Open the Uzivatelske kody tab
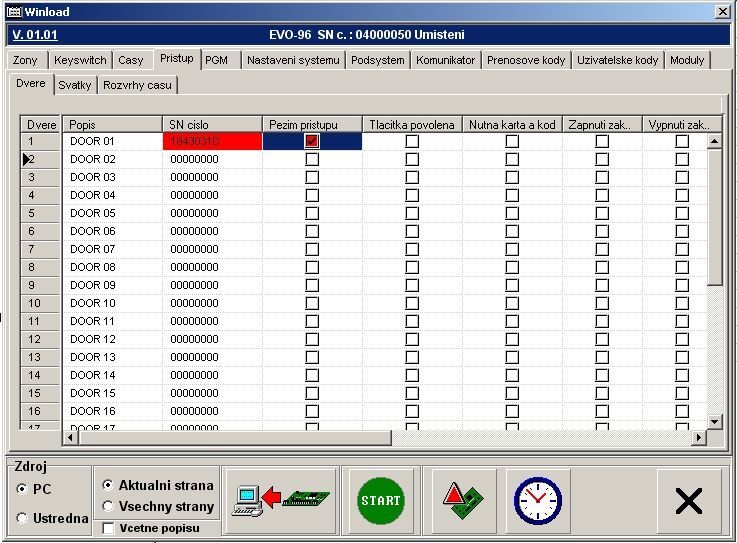The height and width of the screenshot is (543, 737). (x=620, y=60)
